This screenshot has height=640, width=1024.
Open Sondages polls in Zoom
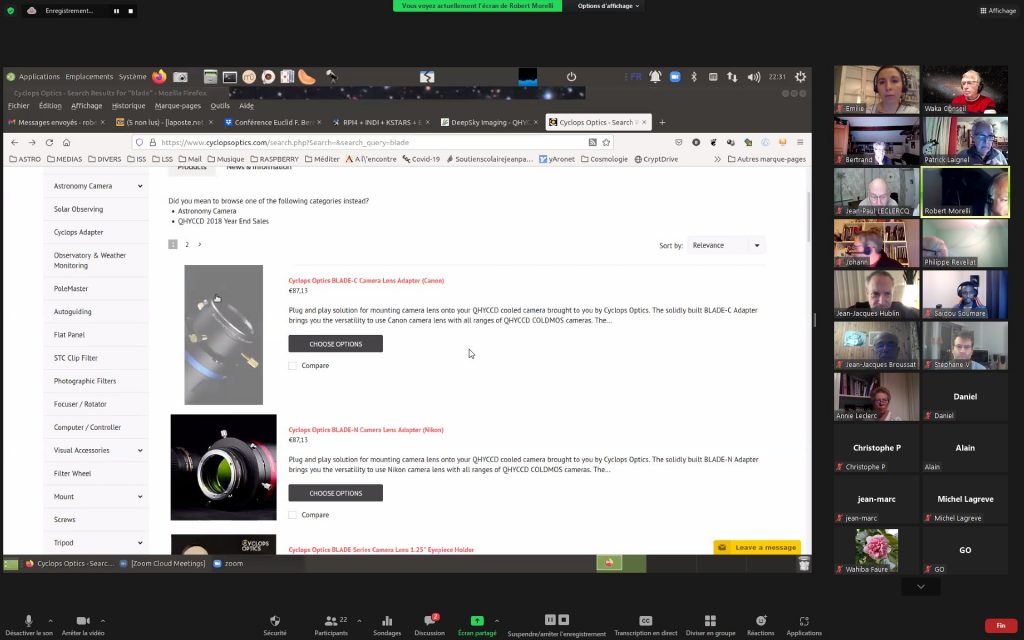coord(387,625)
